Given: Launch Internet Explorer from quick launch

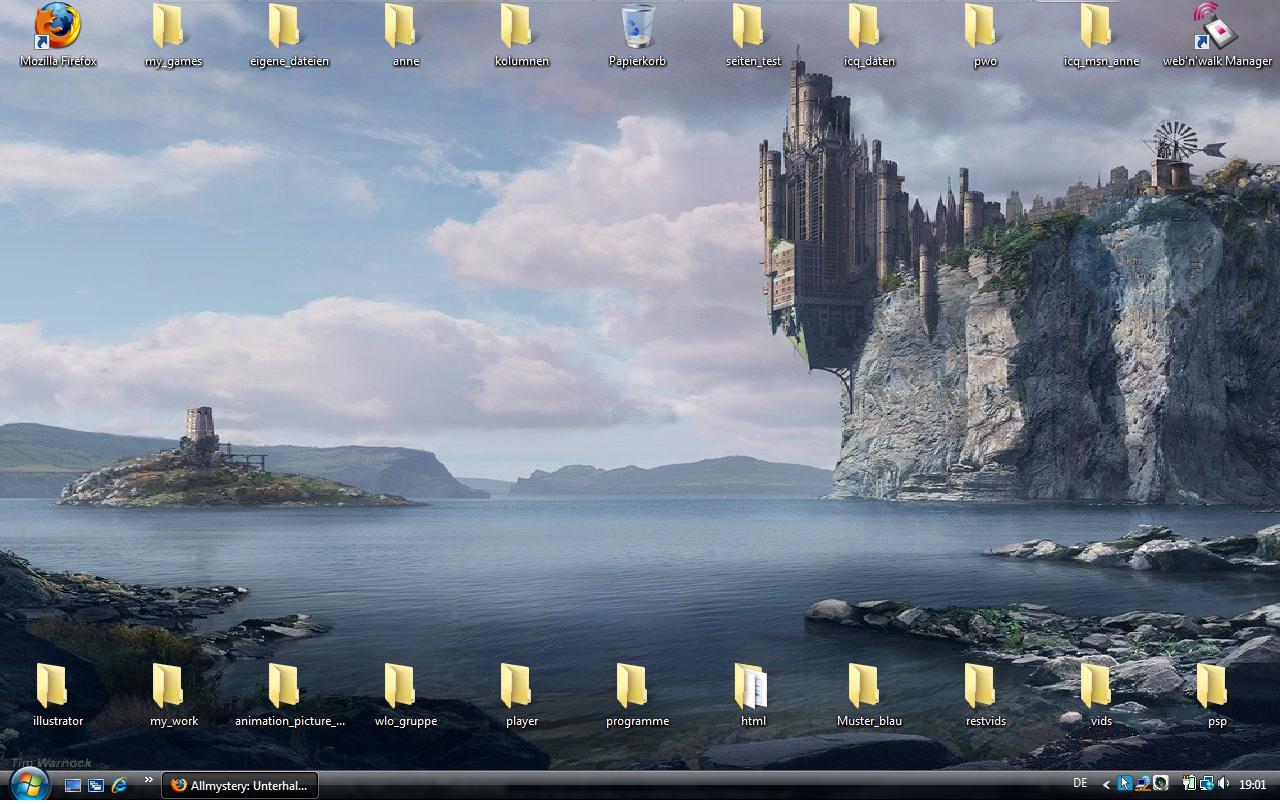Looking at the screenshot, I should click(119, 785).
